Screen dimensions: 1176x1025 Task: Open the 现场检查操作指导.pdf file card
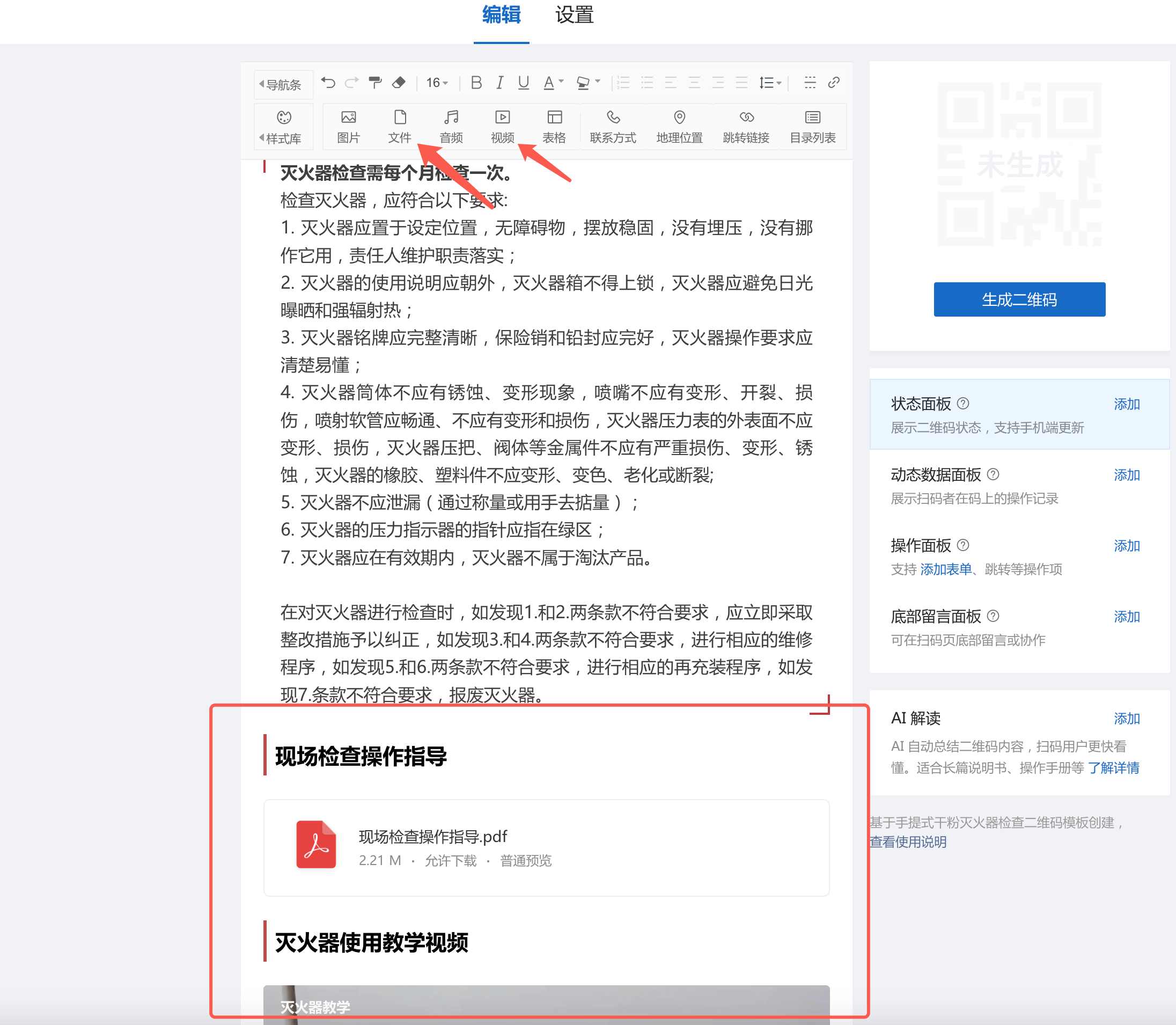click(x=546, y=848)
